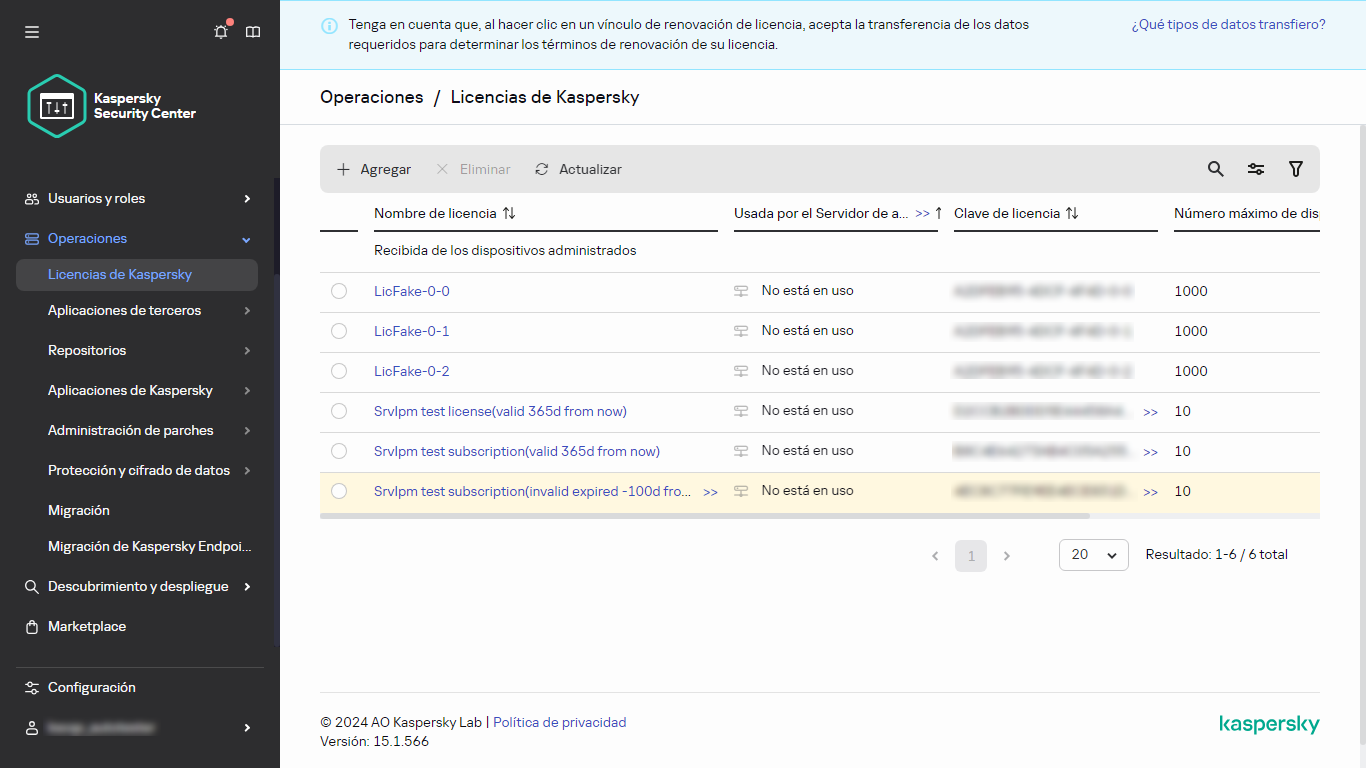Add a new license key via Agregar
Screen dimensions: 1366x768
(373, 169)
